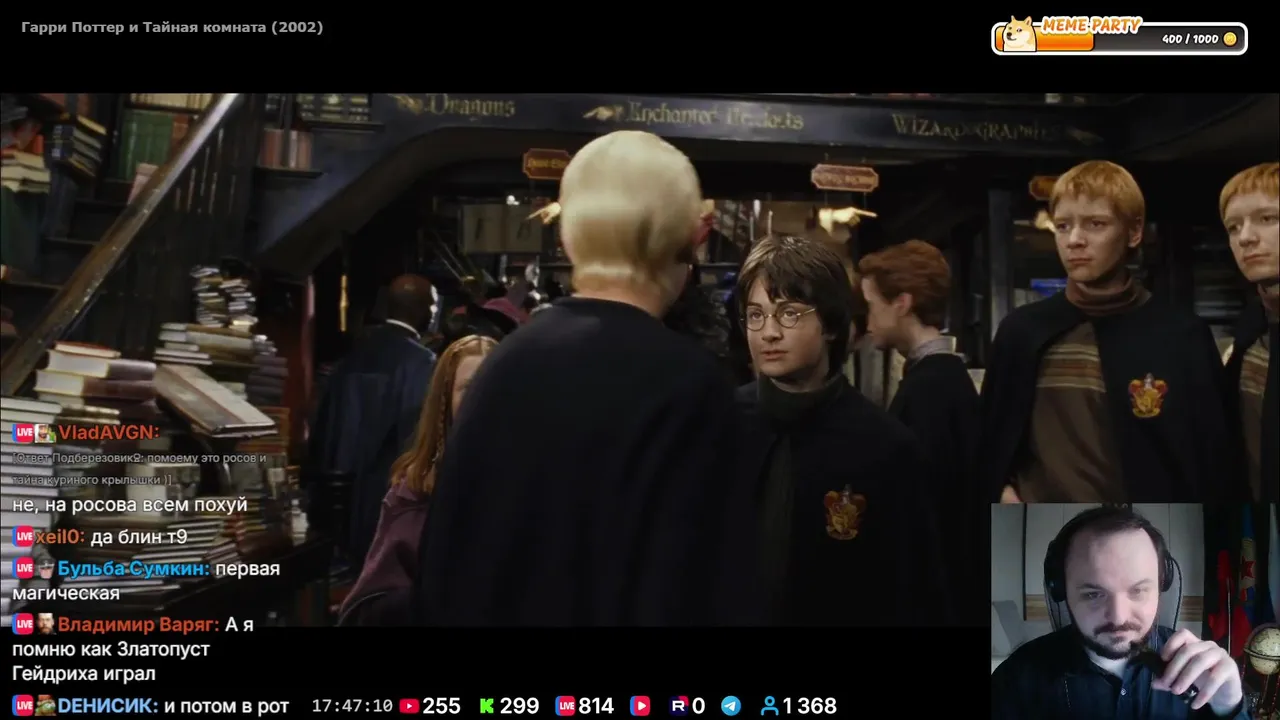The image size is (1280, 720).
Task: Click the username VladAVGN in chat
Action: [x=109, y=433]
